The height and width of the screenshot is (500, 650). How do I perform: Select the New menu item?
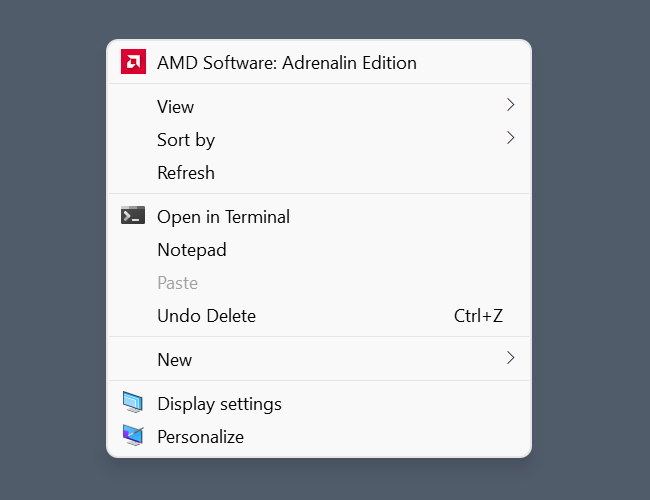pos(175,360)
